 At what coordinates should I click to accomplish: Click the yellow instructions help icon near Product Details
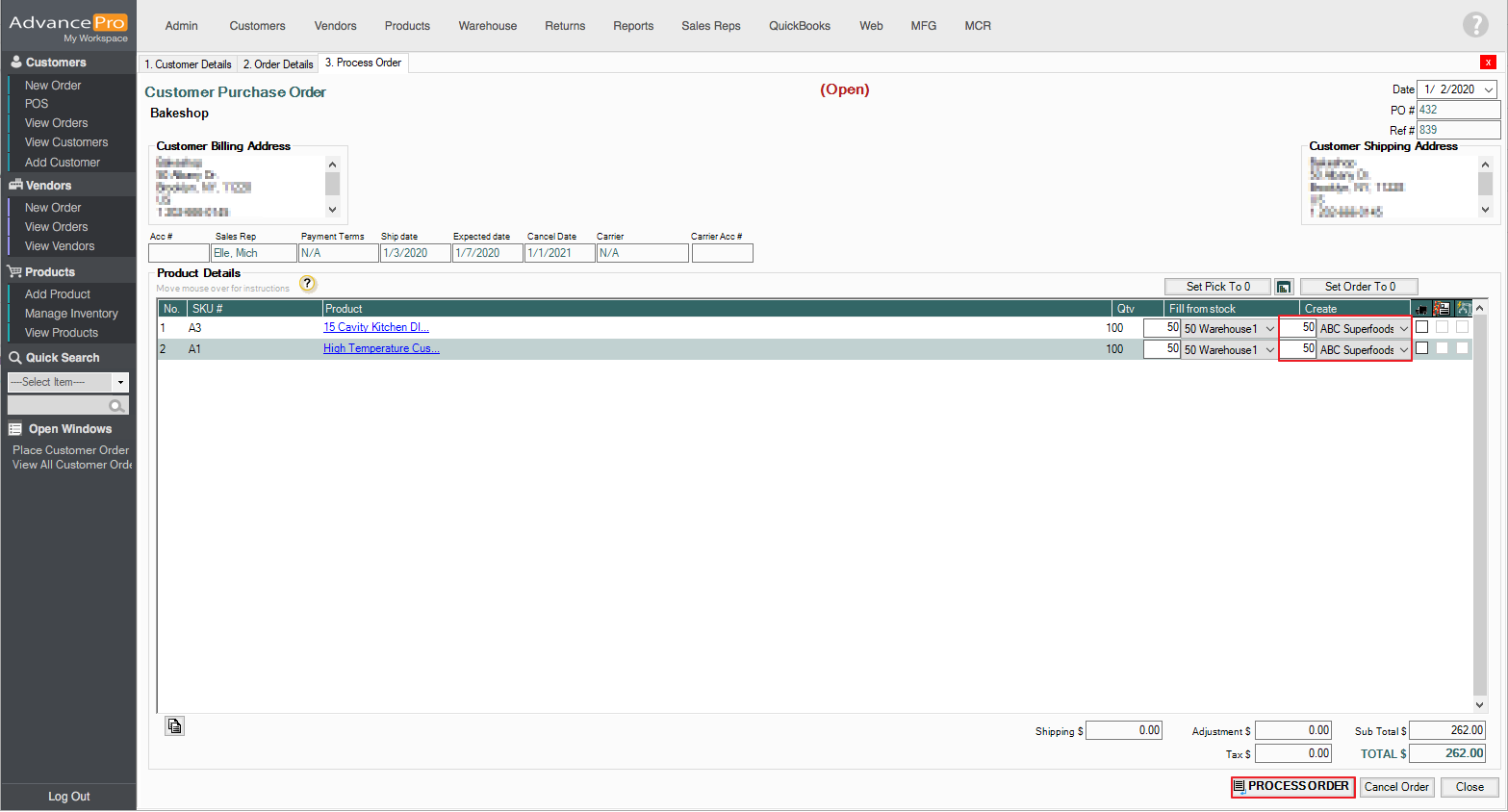coord(307,284)
